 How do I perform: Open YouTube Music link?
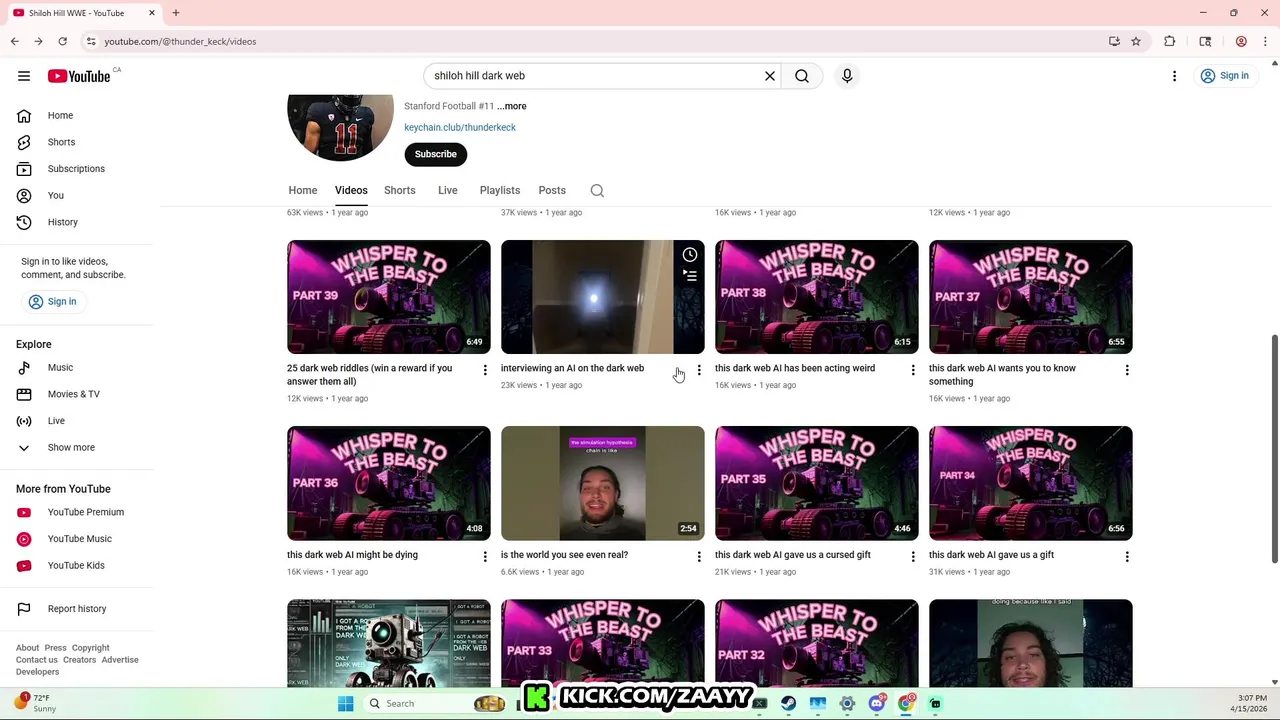click(79, 539)
